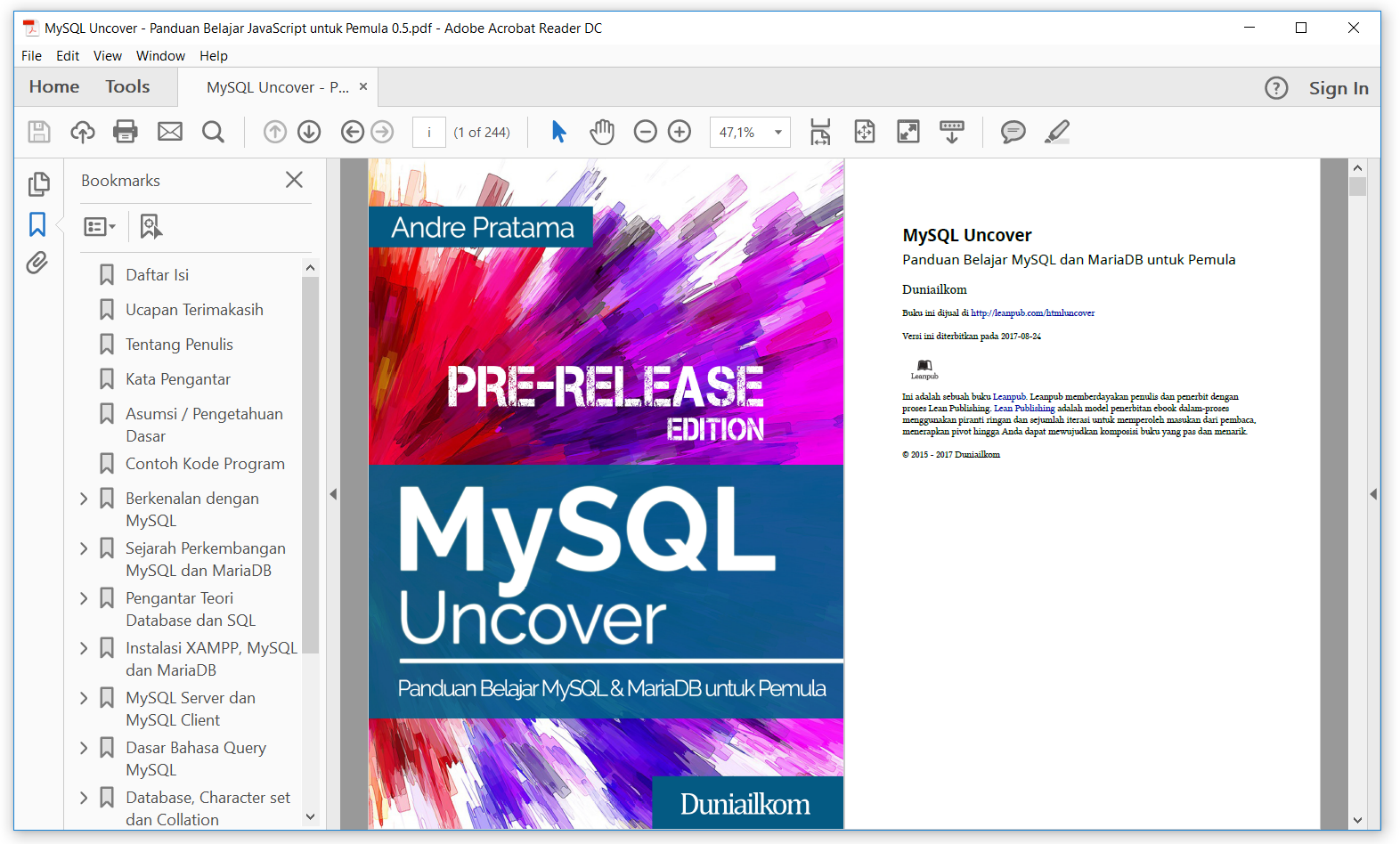Jump to Daftar Isi bookmark

[157, 275]
